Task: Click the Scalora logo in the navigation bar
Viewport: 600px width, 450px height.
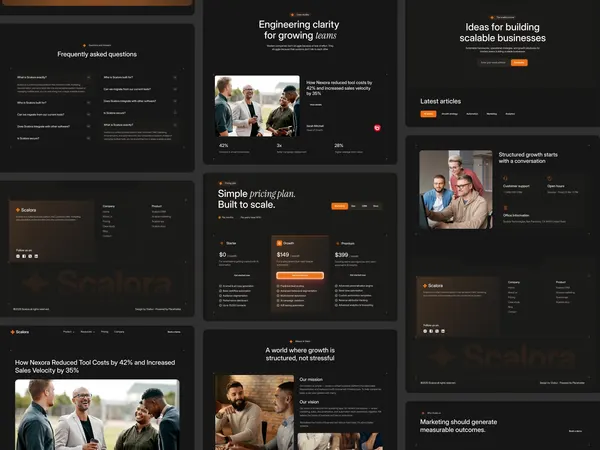Action: [x=20, y=332]
